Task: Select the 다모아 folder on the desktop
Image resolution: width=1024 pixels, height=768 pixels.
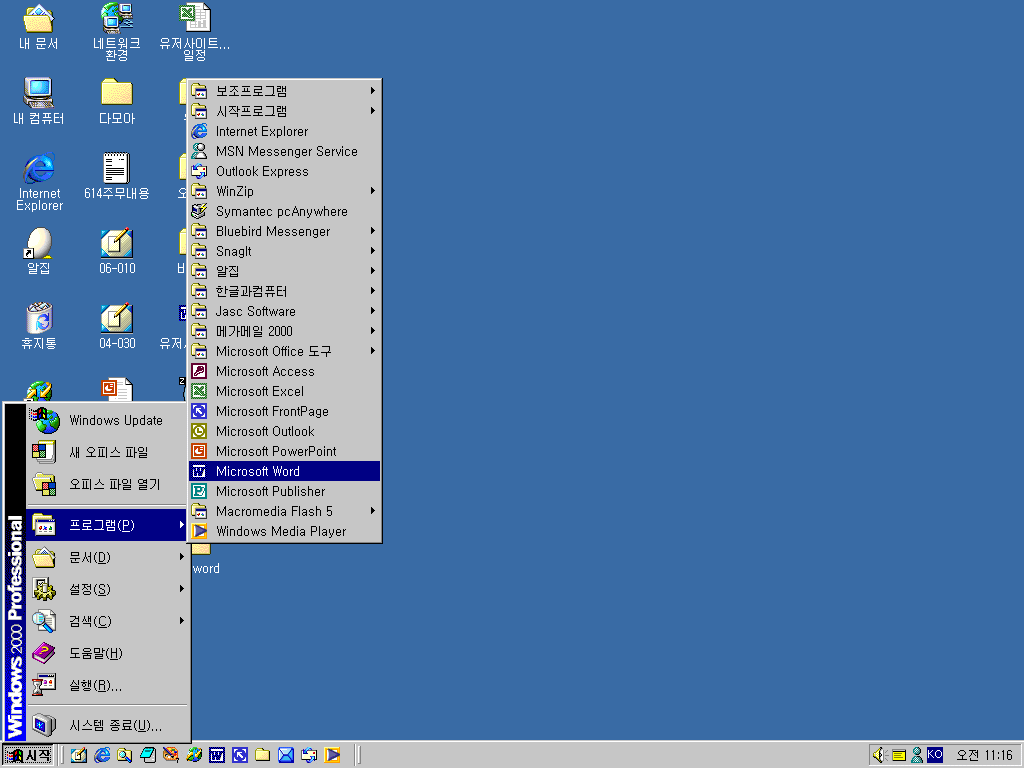Action: [x=117, y=101]
